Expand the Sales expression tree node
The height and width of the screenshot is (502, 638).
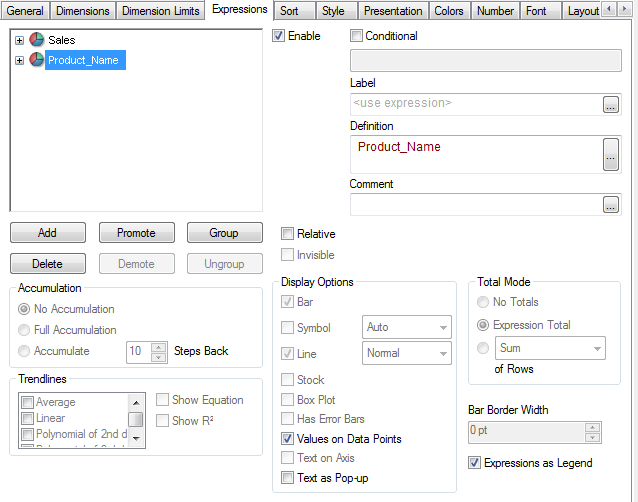coord(20,40)
